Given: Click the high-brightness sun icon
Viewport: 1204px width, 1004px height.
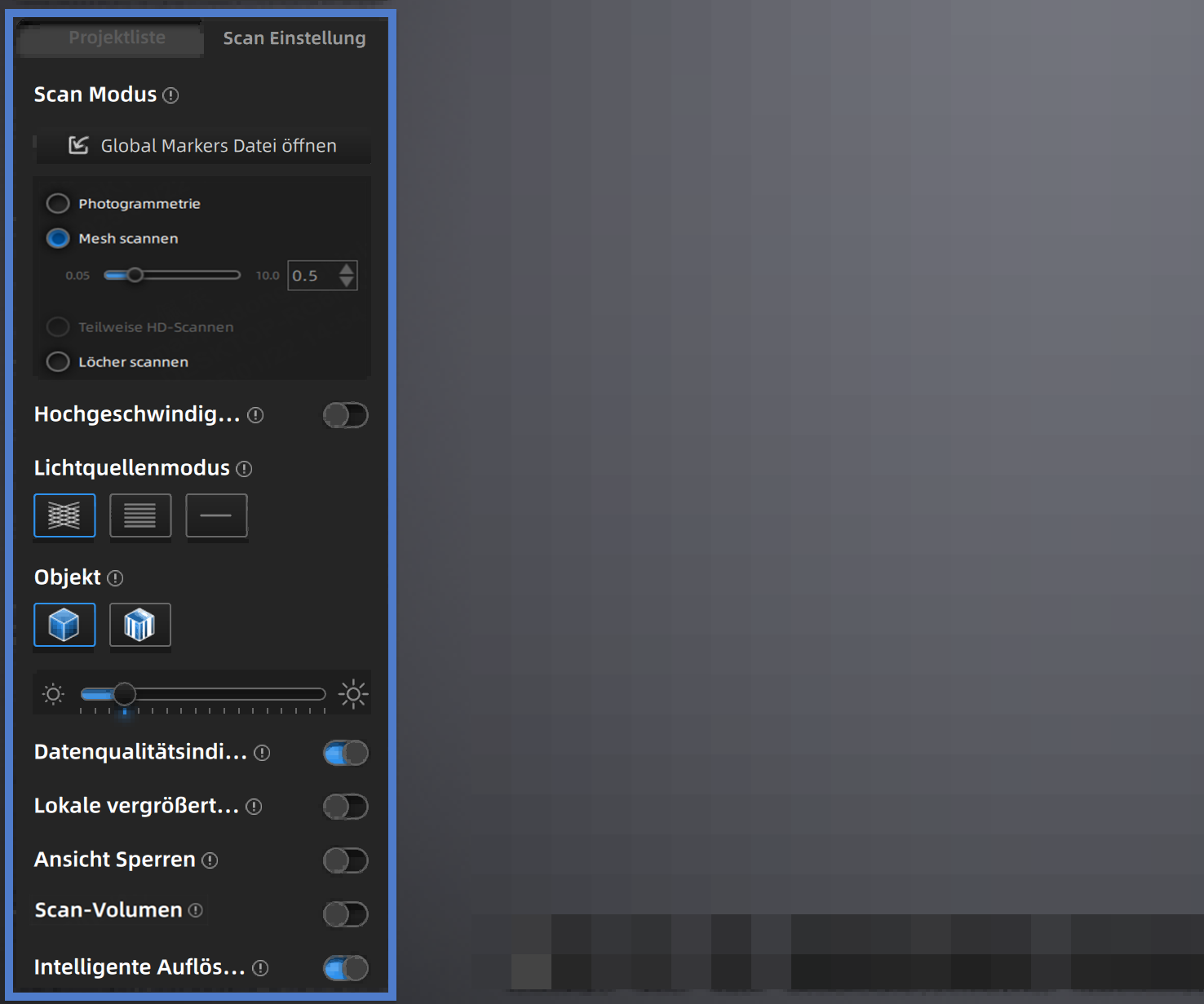Looking at the screenshot, I should click(353, 694).
